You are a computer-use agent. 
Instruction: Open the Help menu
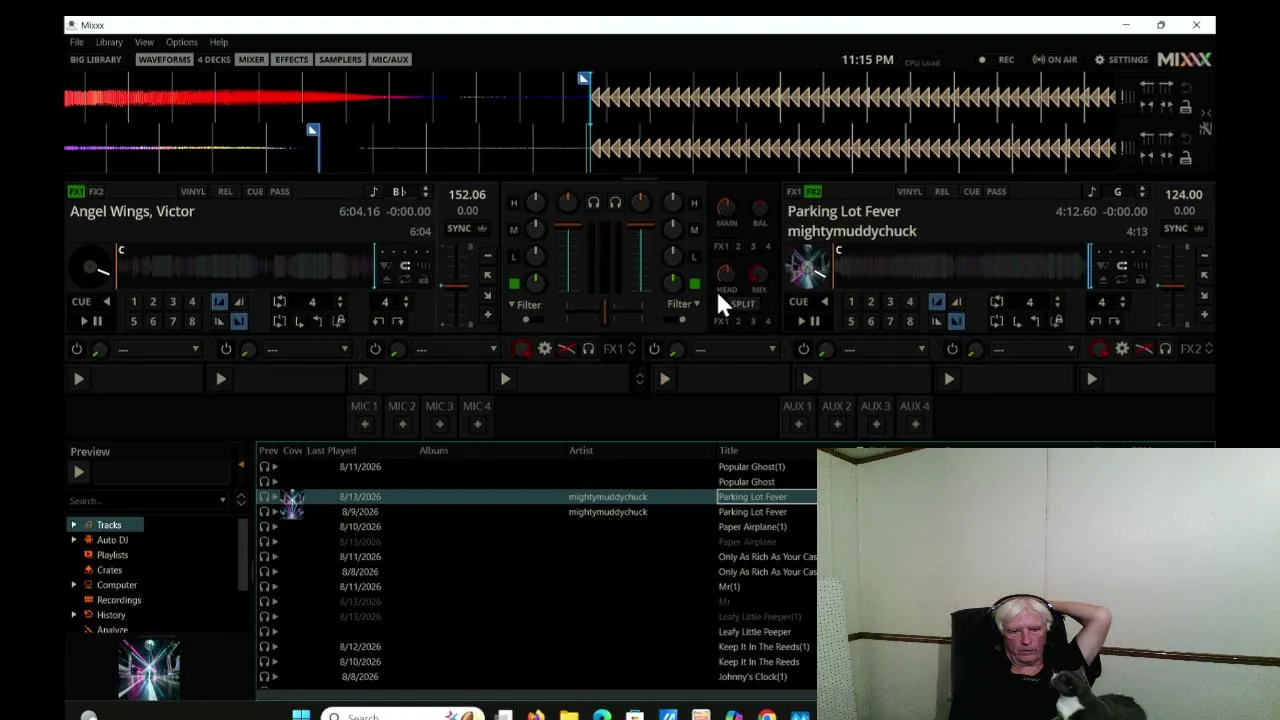pos(219,42)
